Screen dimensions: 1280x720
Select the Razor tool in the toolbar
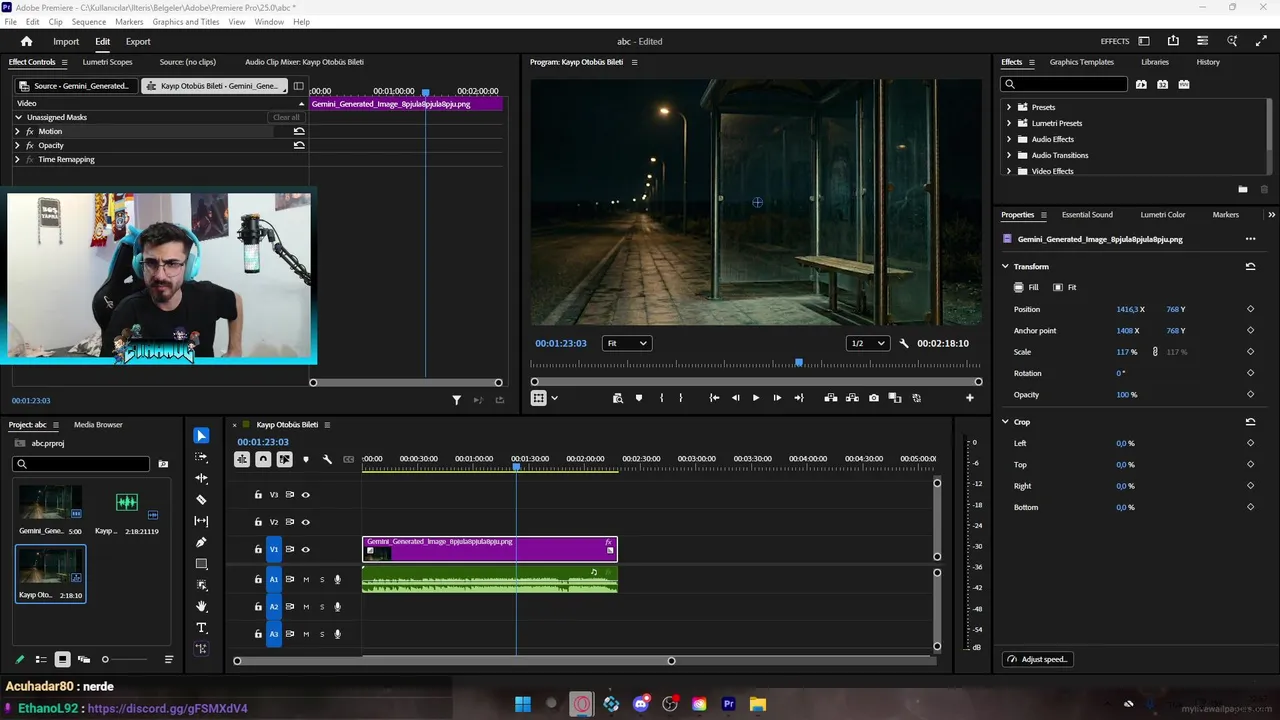201,500
